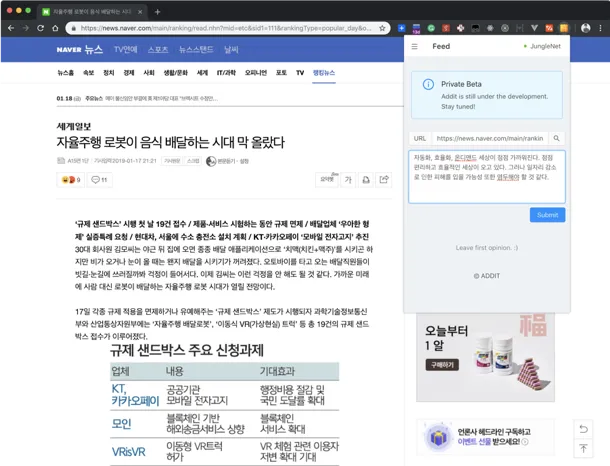Screen dimensions: 610x466
Task: Close the Naver news browser tab
Action: click(x=140, y=12)
